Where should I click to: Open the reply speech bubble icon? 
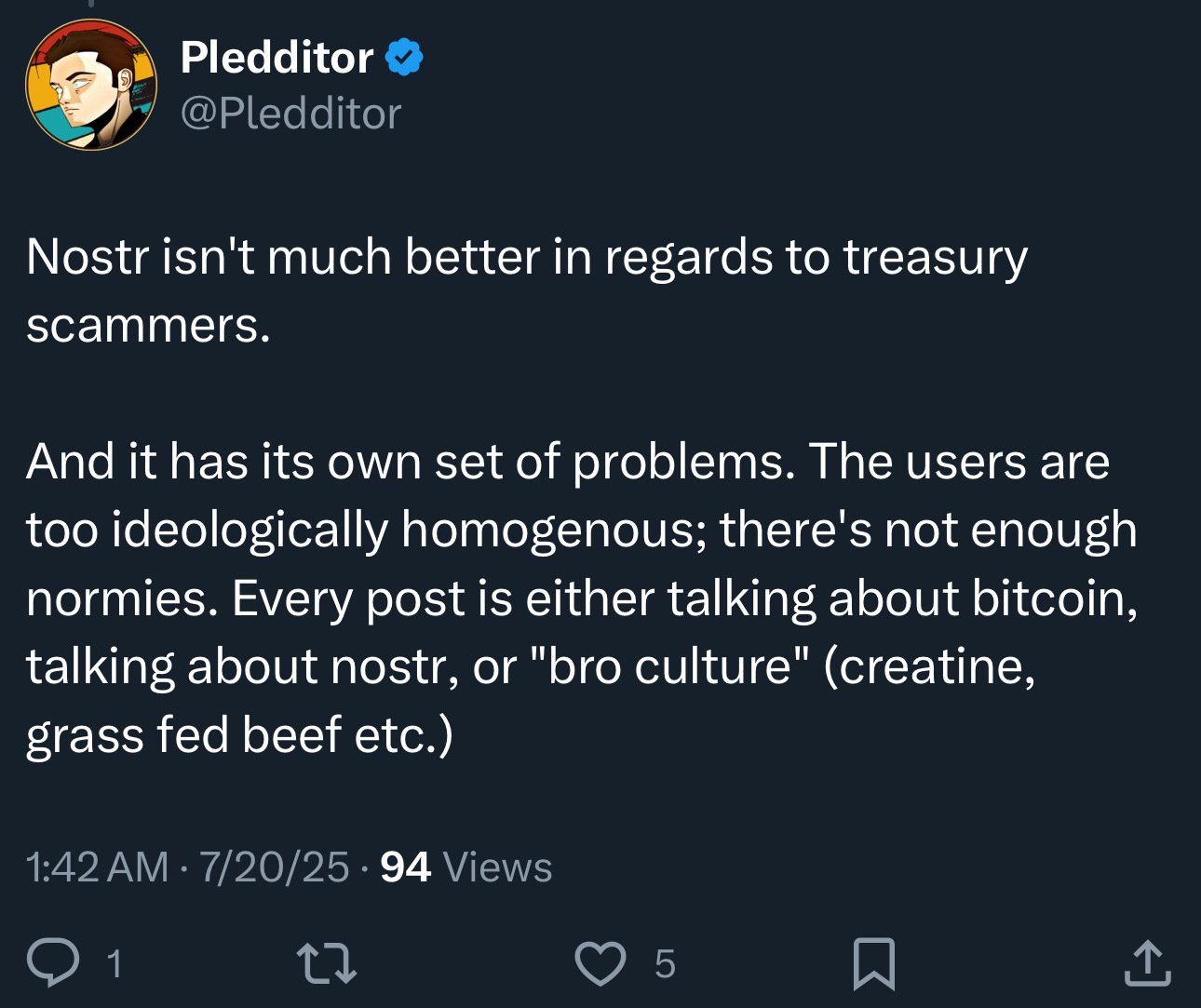pos(53,962)
